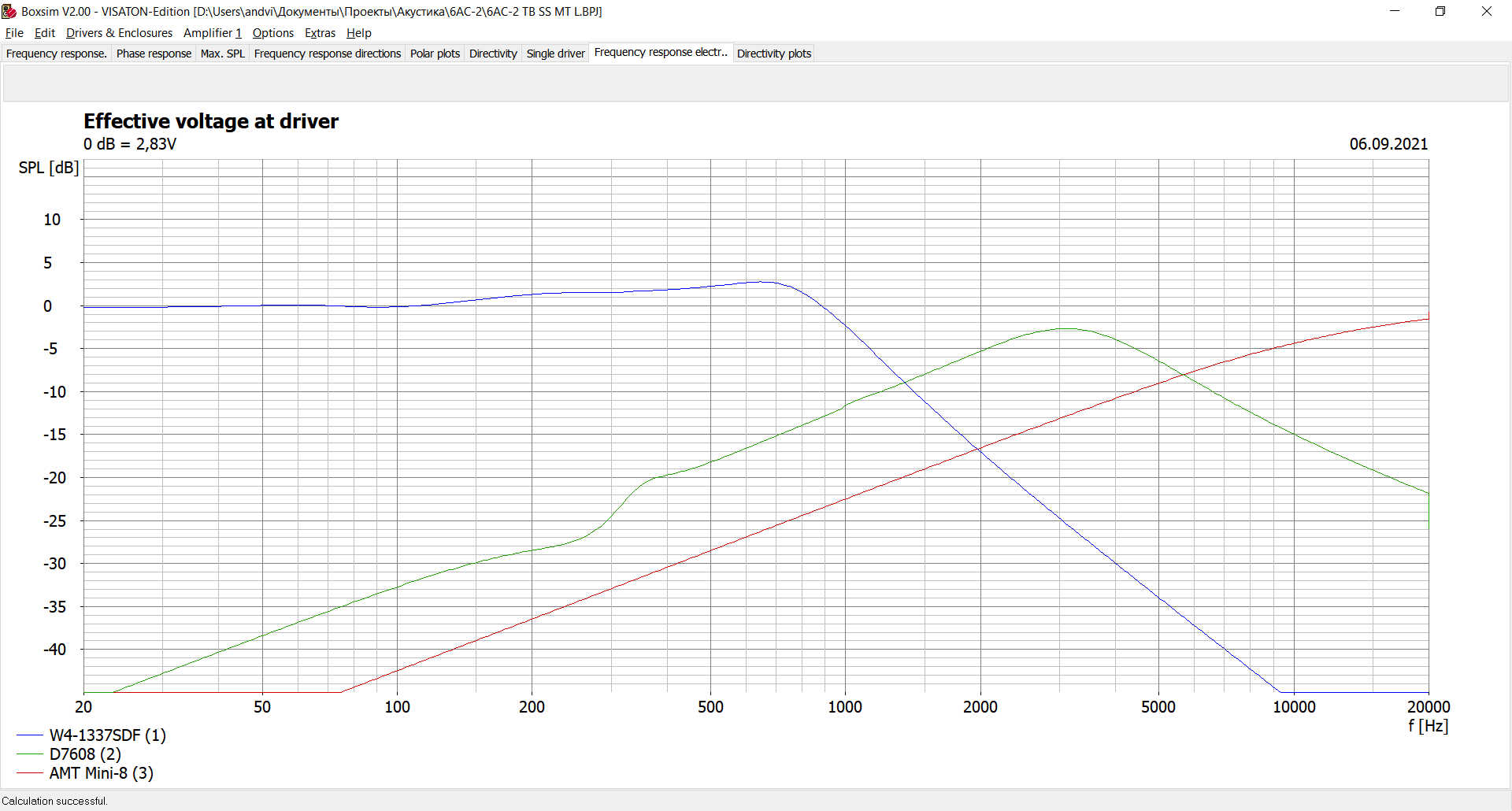Click the 20000 Hz frequency axis label

1429,707
